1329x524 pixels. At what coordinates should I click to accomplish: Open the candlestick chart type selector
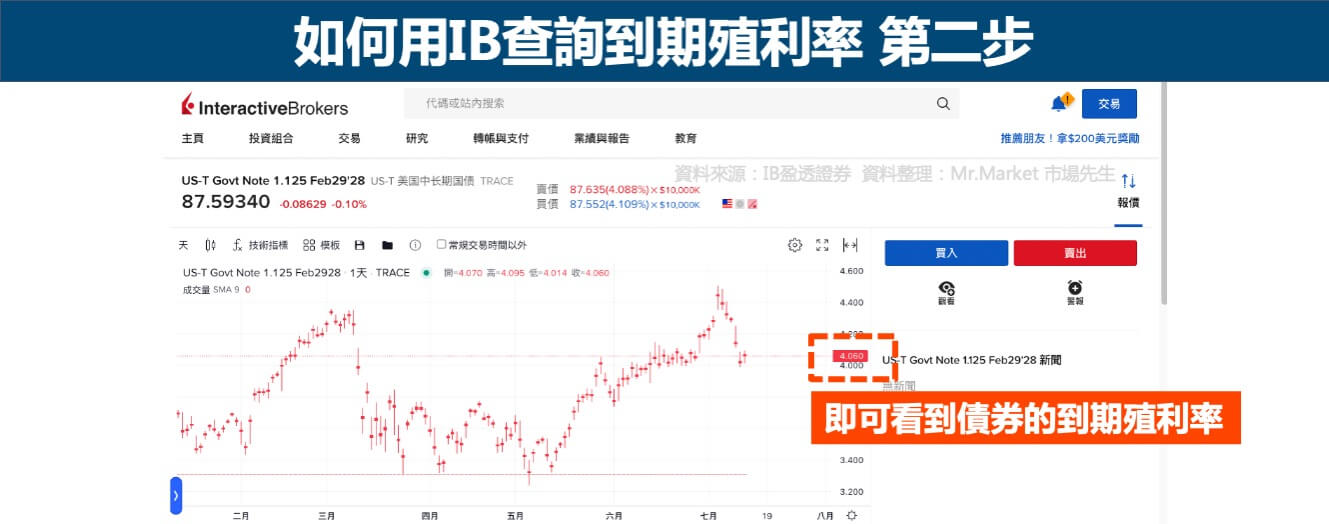click(x=210, y=245)
